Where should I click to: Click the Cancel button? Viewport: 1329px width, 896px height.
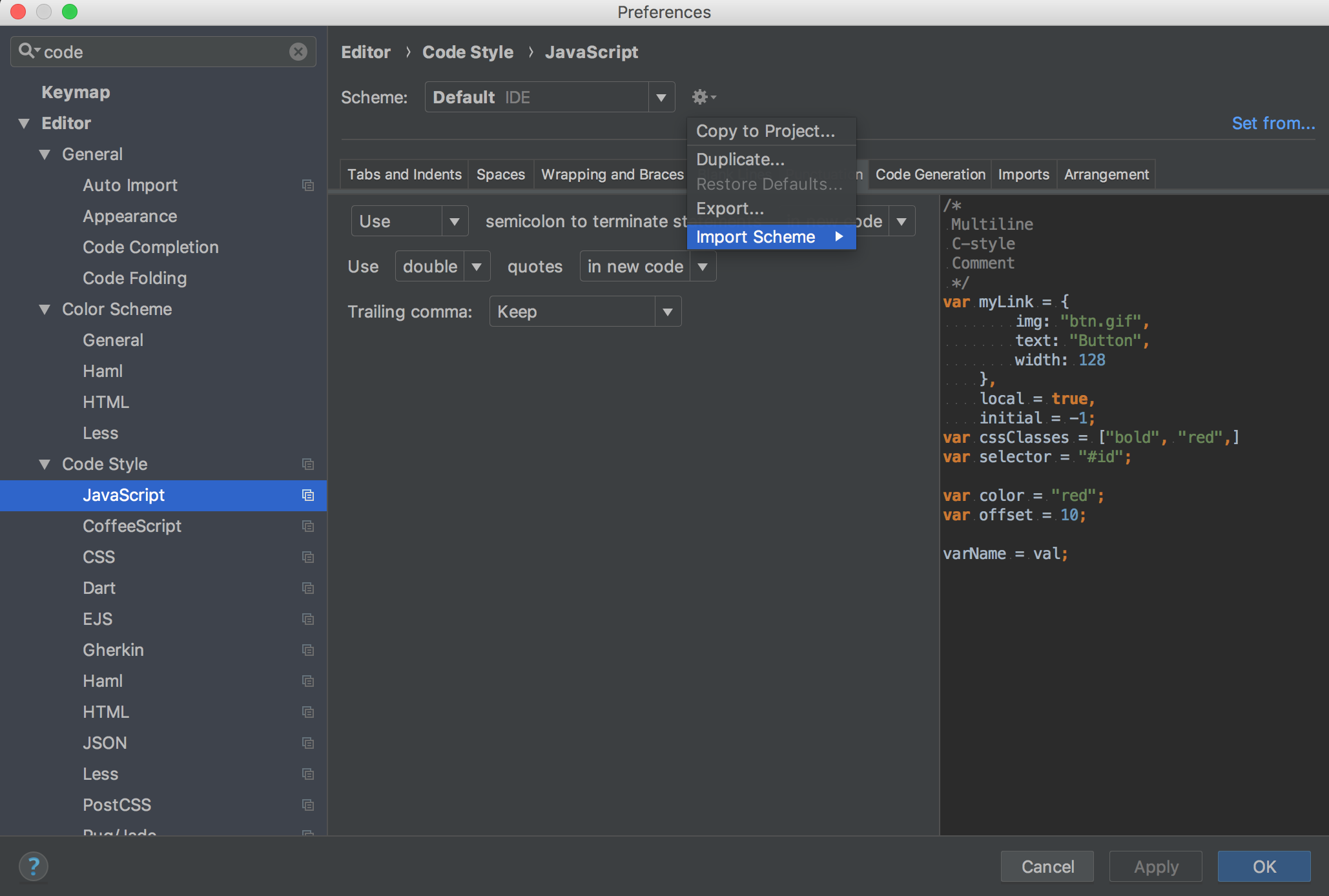pos(1047,866)
